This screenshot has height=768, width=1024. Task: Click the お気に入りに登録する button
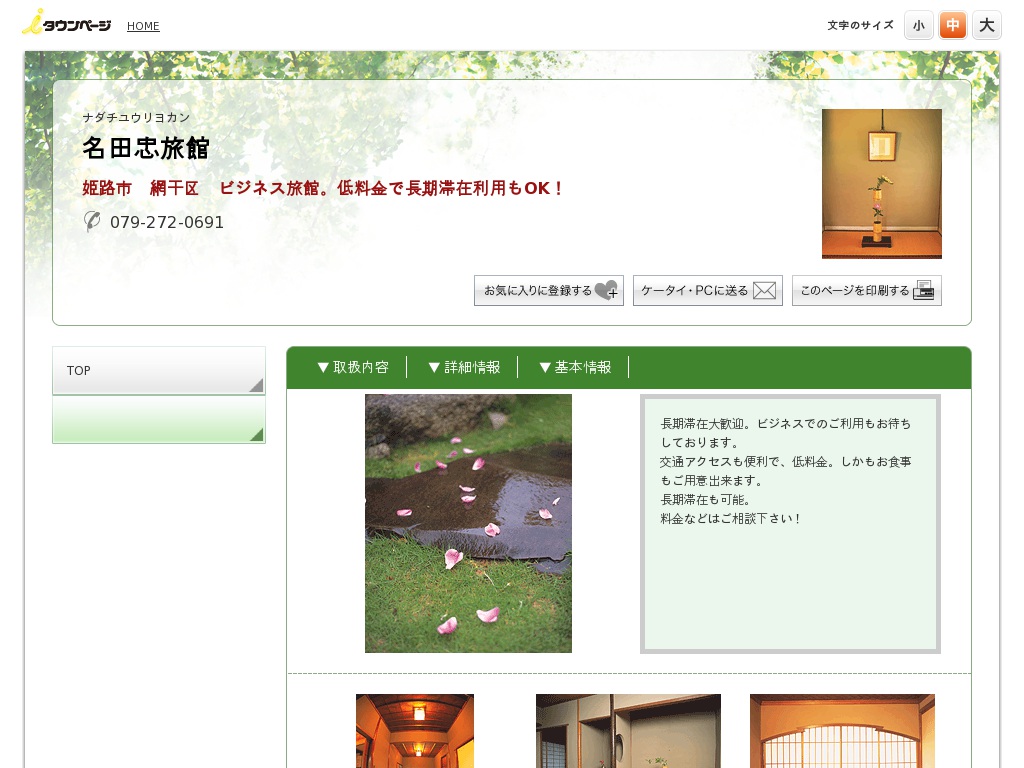(549, 291)
